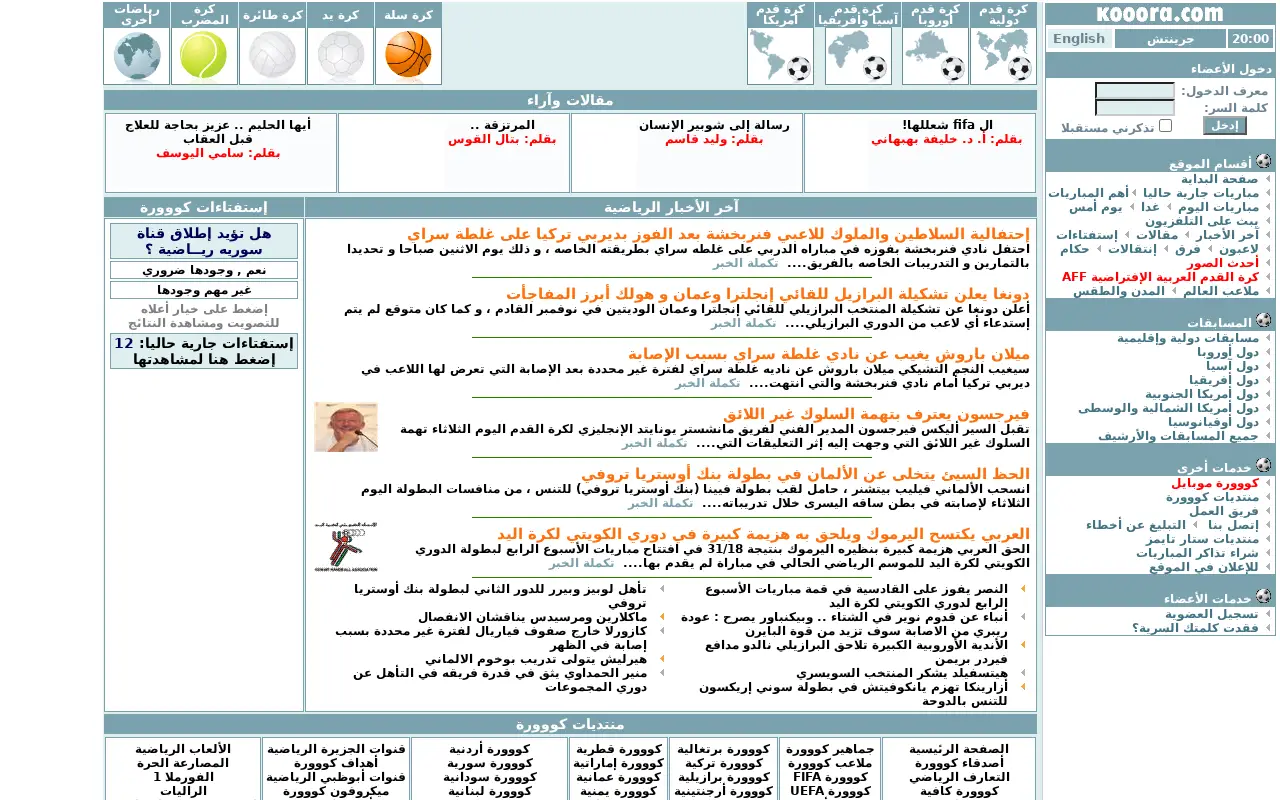Open فقدت كلمتك السرية؟ forgot password link

click(1195, 628)
